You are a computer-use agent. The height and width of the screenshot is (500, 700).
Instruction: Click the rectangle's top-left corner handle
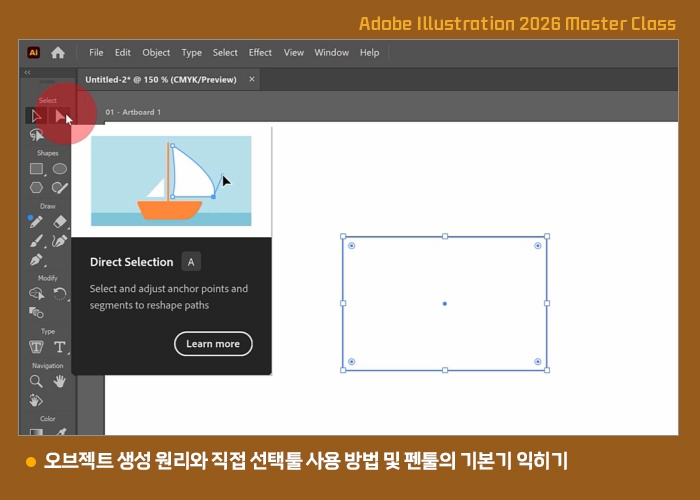pyautogui.click(x=343, y=236)
